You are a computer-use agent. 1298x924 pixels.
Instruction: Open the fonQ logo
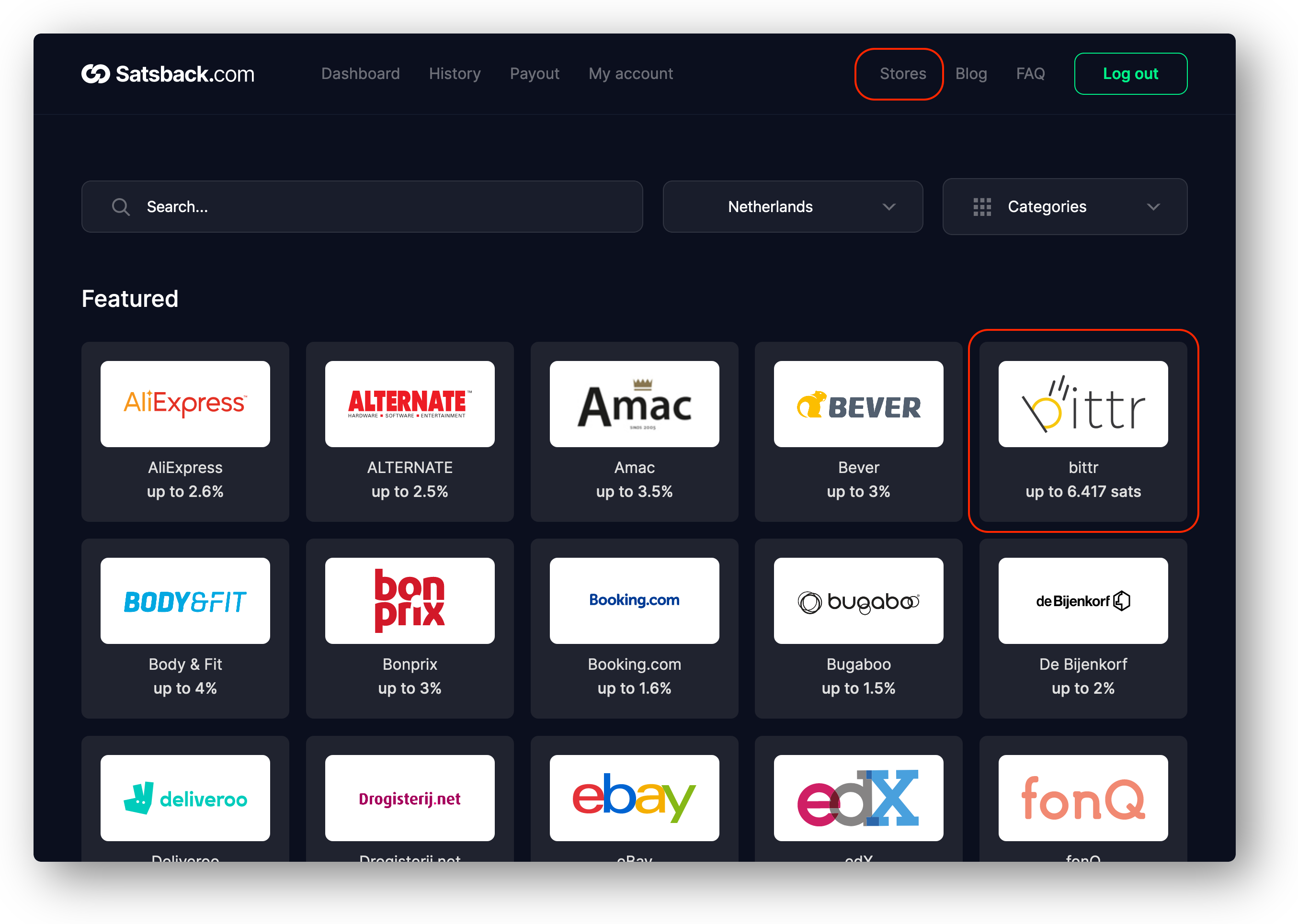1083,798
